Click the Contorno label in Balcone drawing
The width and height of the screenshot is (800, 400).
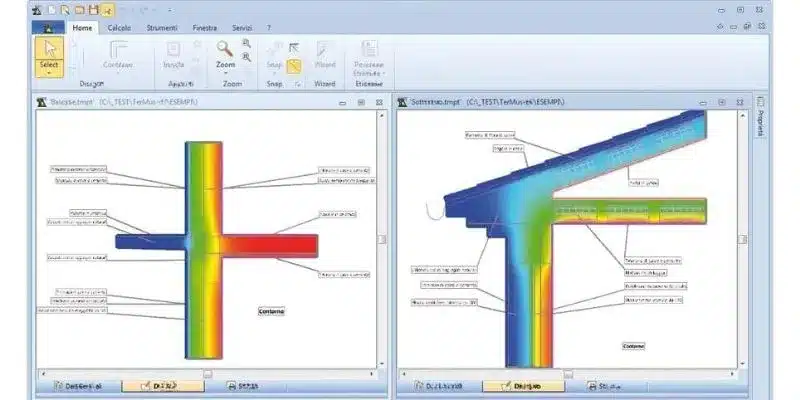point(271,311)
